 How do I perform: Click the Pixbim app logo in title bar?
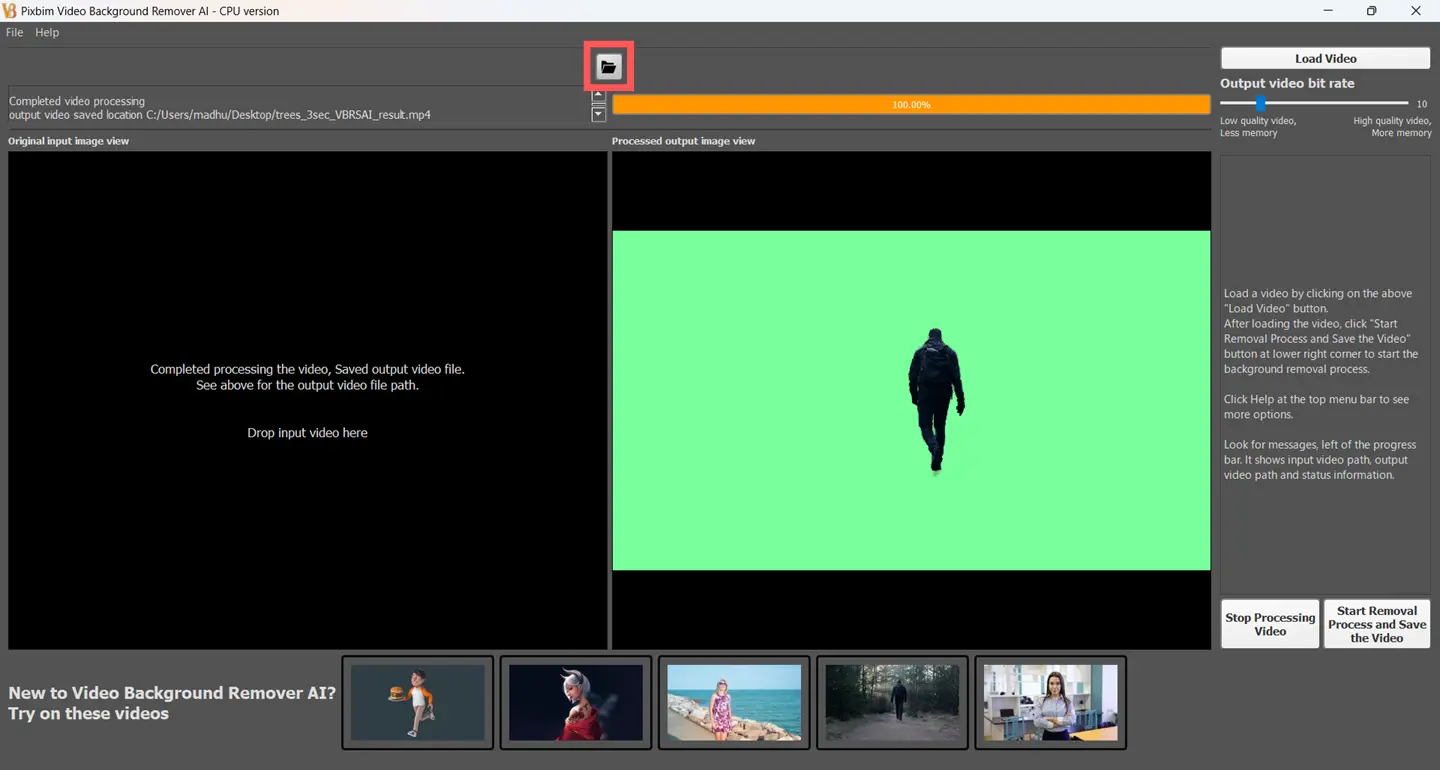[10, 11]
